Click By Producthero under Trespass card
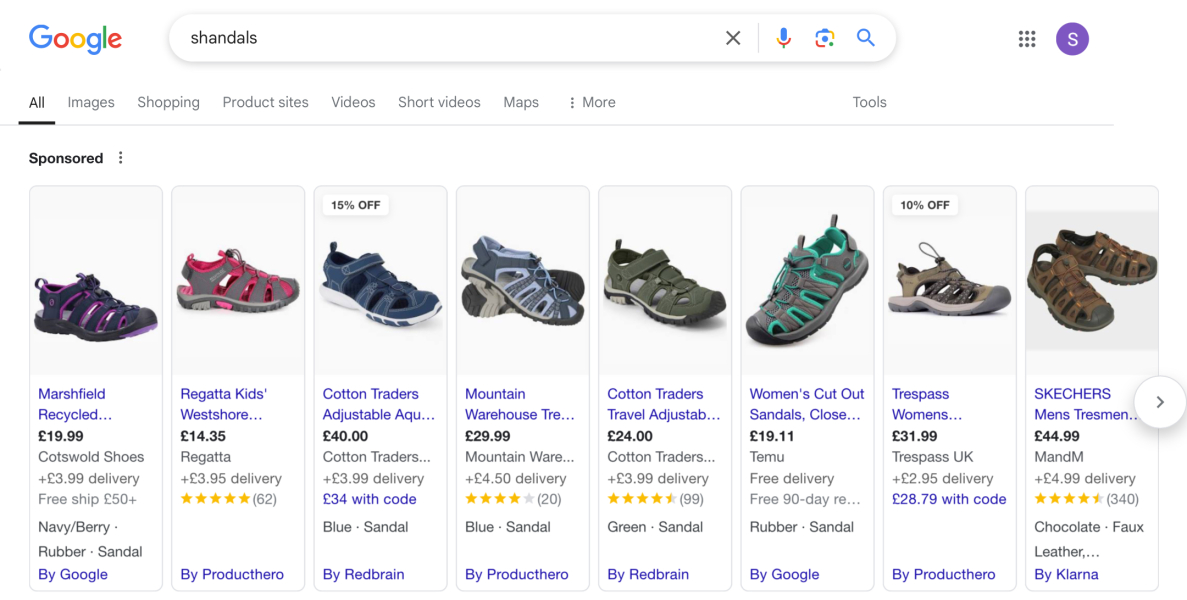 point(943,574)
